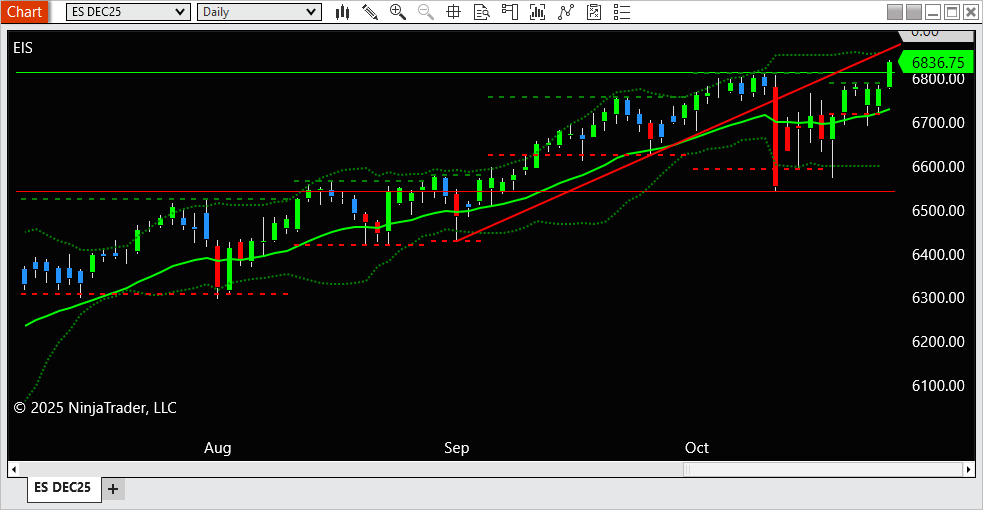Select the drawing tools pencil icon
This screenshot has height=510, width=983.
370,12
